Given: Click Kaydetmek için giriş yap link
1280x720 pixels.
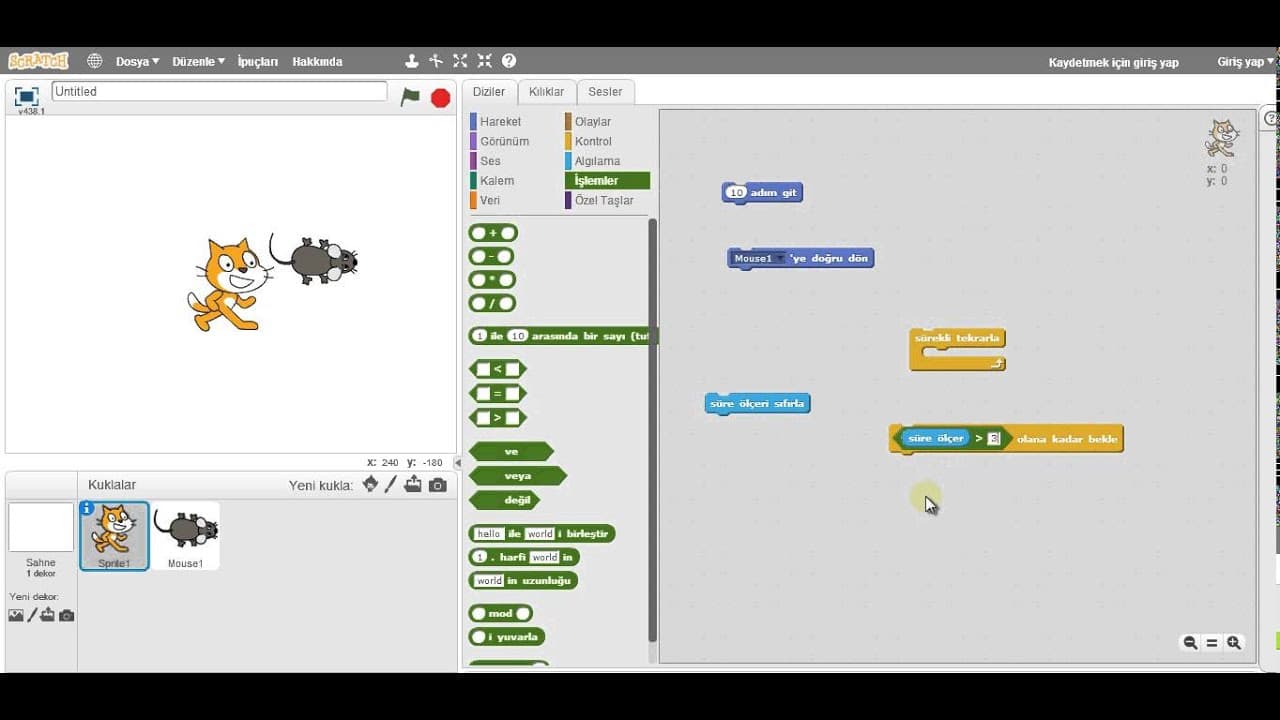Looking at the screenshot, I should (1113, 62).
